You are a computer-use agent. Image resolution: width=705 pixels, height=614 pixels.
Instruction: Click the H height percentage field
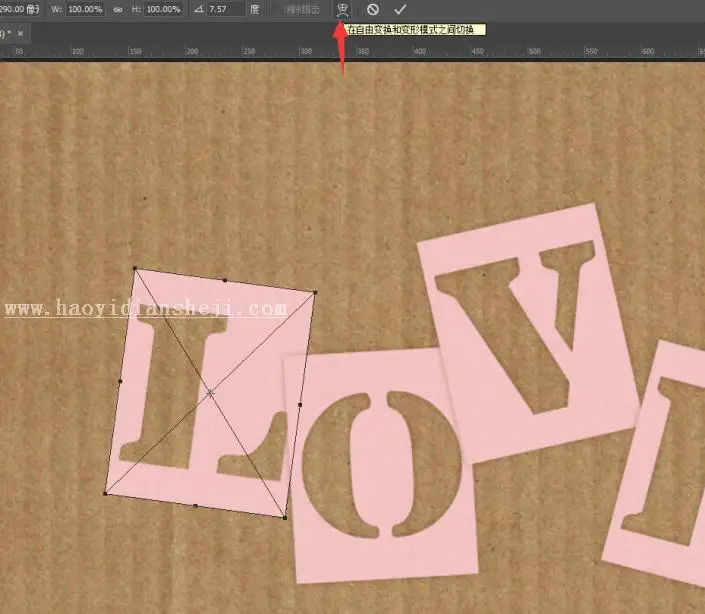pos(164,9)
